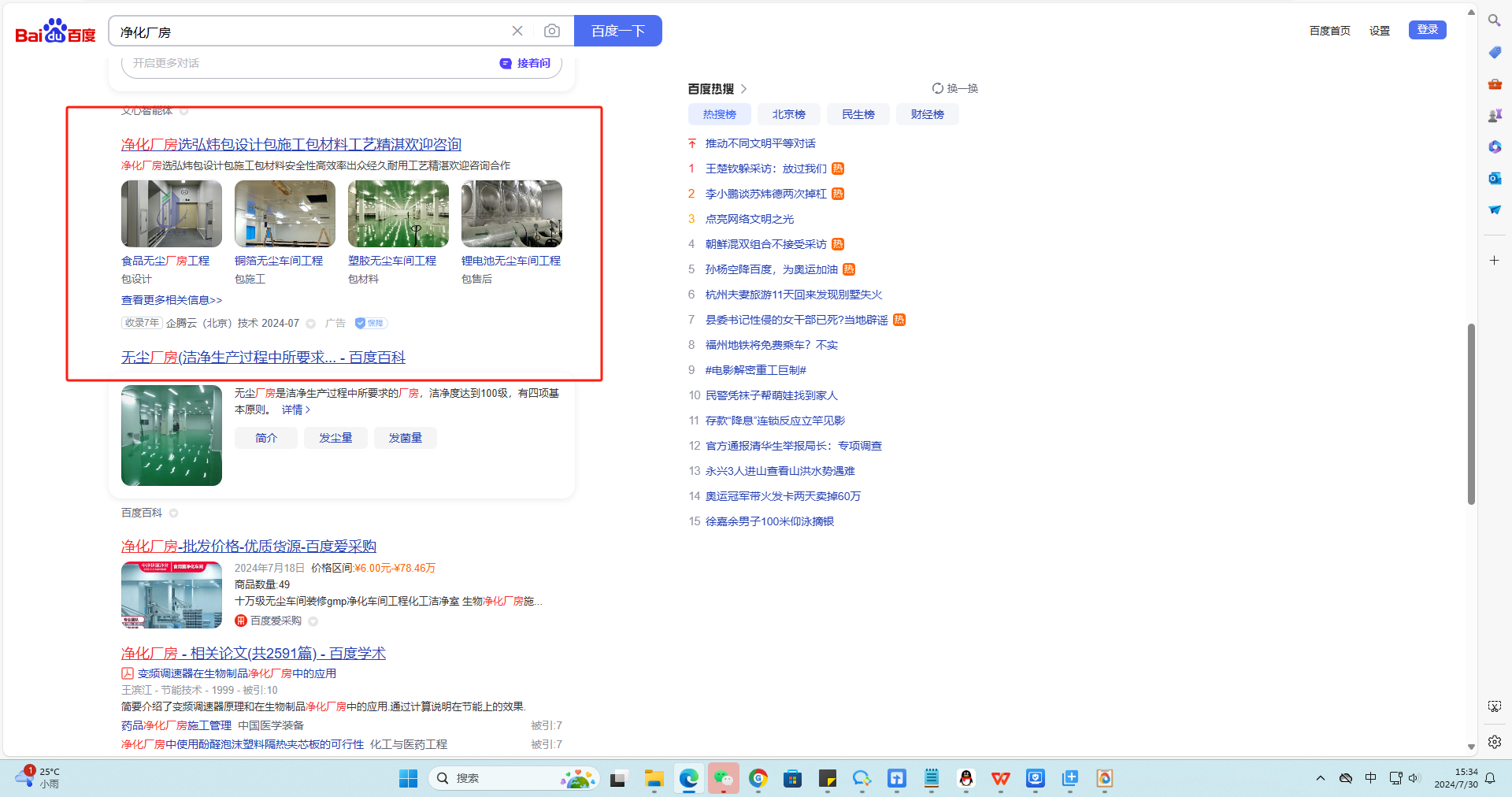The width and height of the screenshot is (1512, 797).
Task: Click the refresh 换一换 icon
Action: [938, 88]
